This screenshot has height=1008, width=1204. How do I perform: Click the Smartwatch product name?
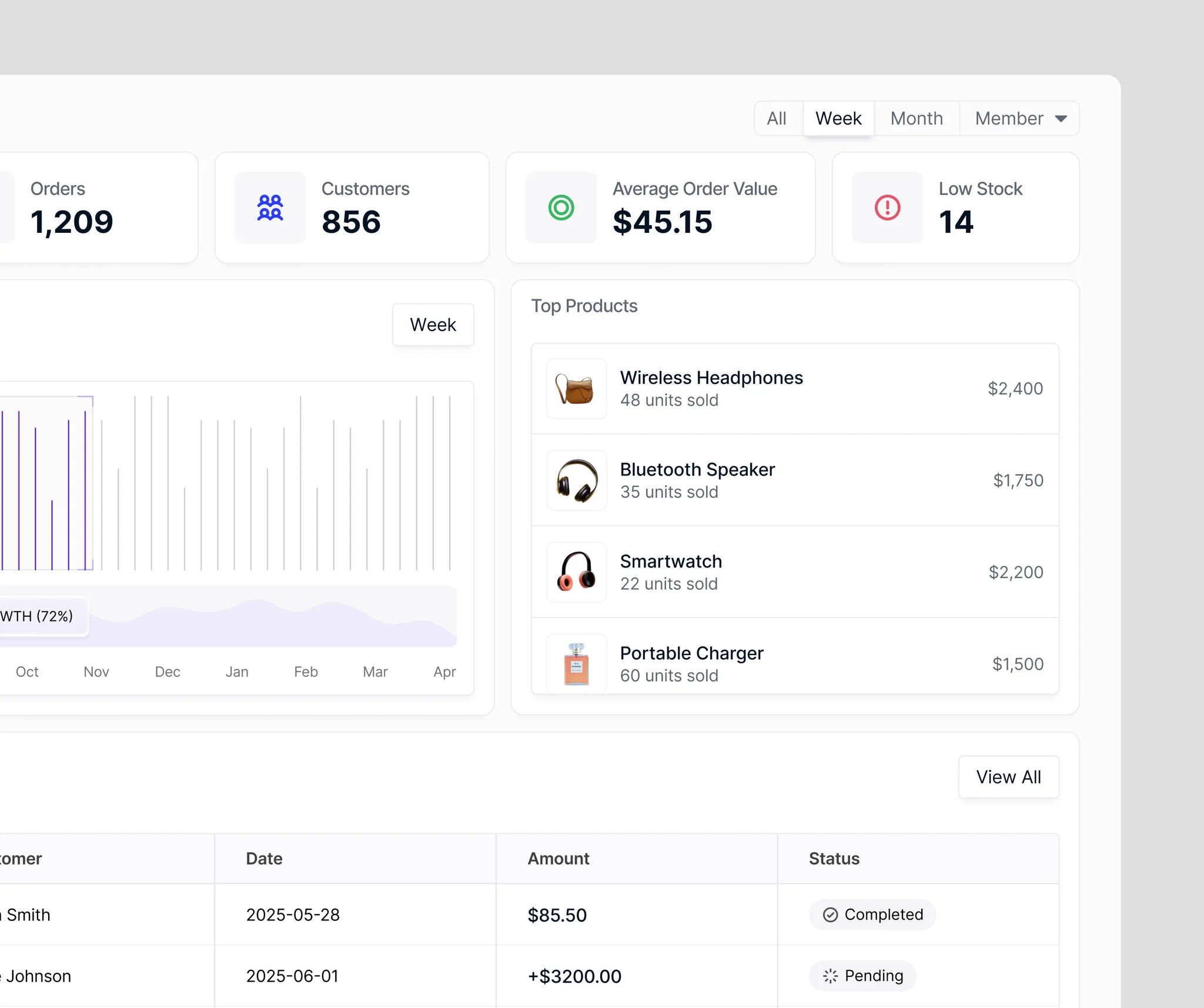671,561
